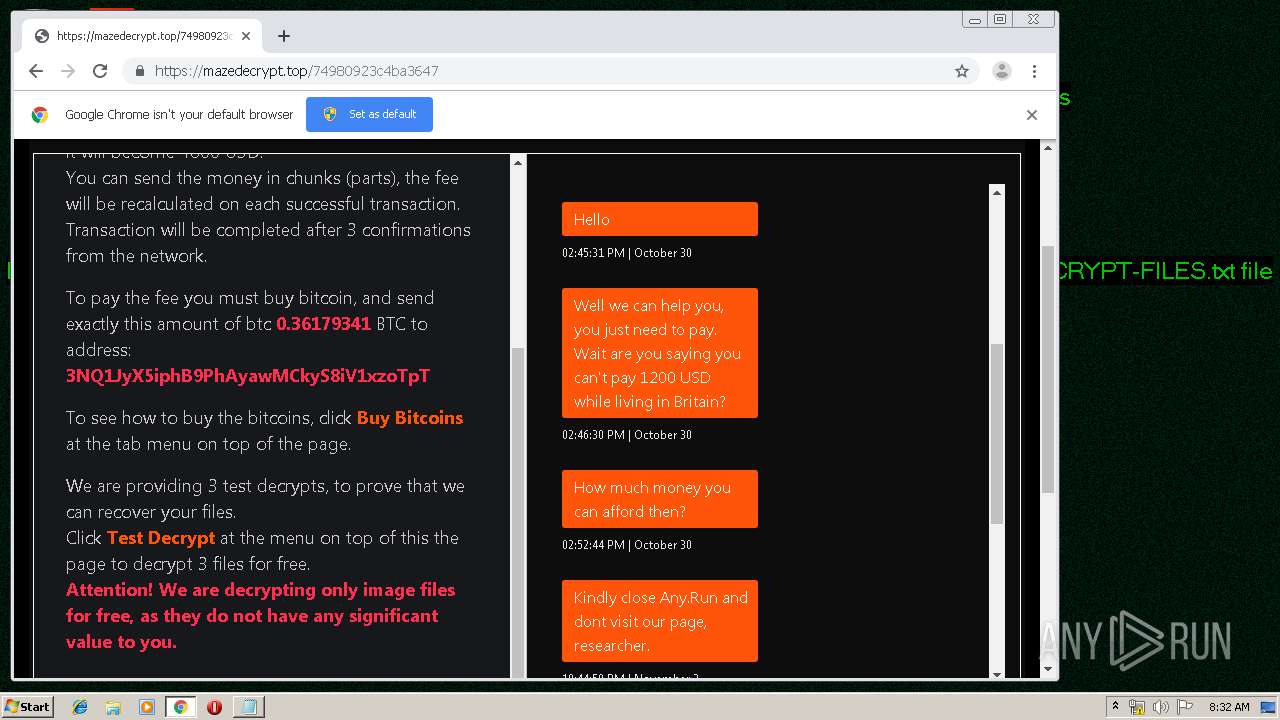This screenshot has height=720, width=1280.
Task: Click the 8:32 AM system clock
Action: (x=1228, y=707)
